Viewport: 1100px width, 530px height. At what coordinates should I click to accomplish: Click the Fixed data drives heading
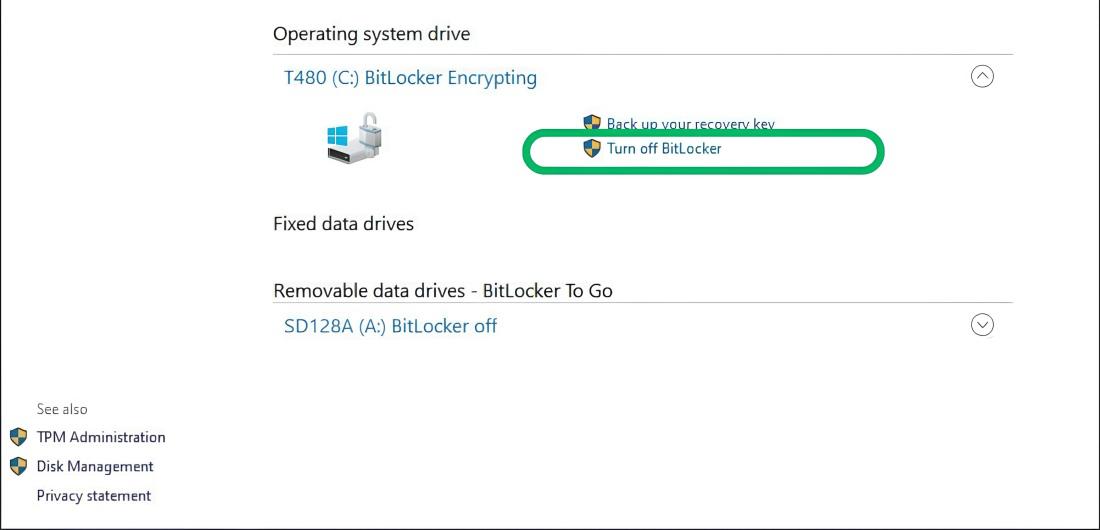click(343, 224)
